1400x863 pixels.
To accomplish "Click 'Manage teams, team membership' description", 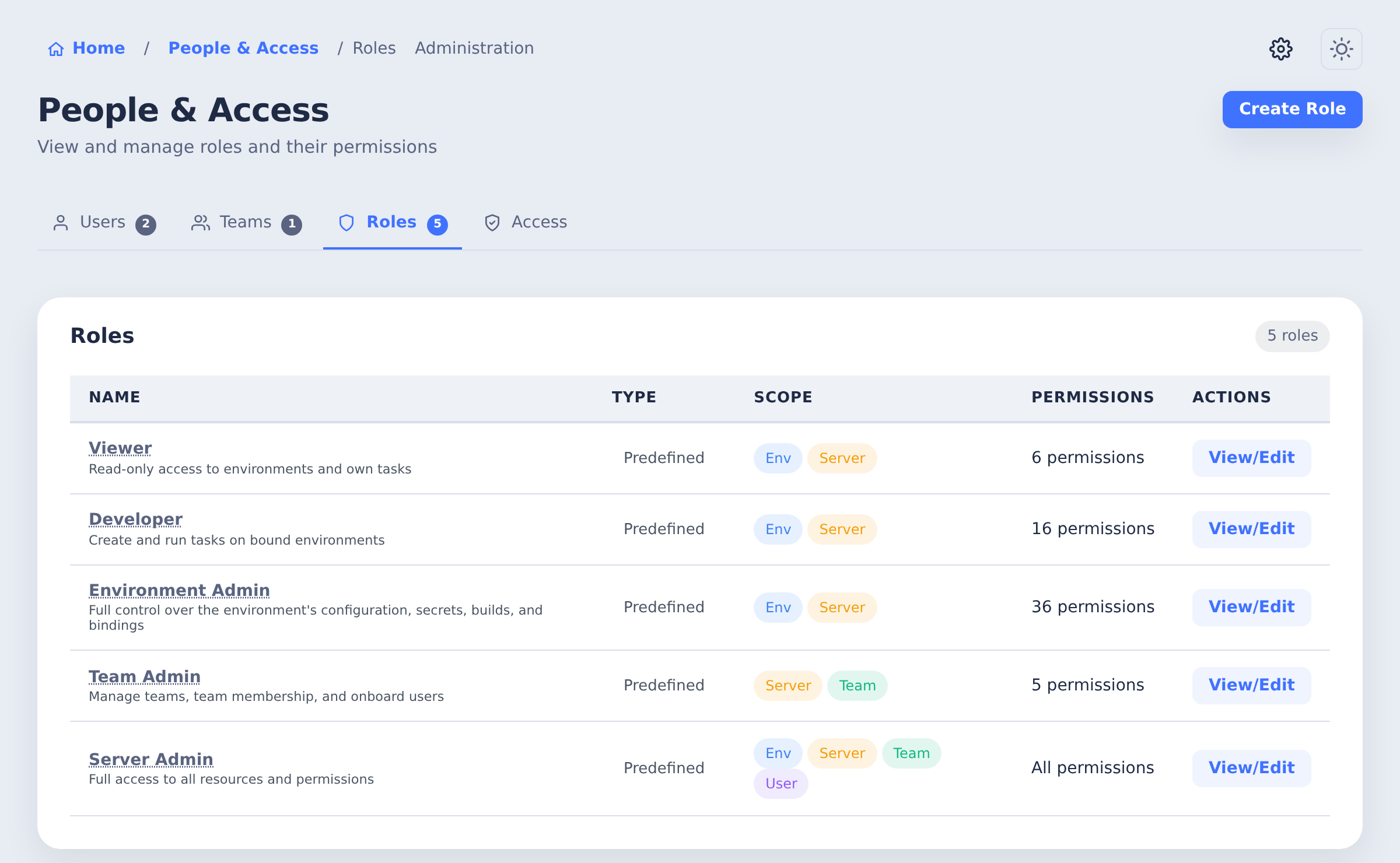I will tap(266, 697).
